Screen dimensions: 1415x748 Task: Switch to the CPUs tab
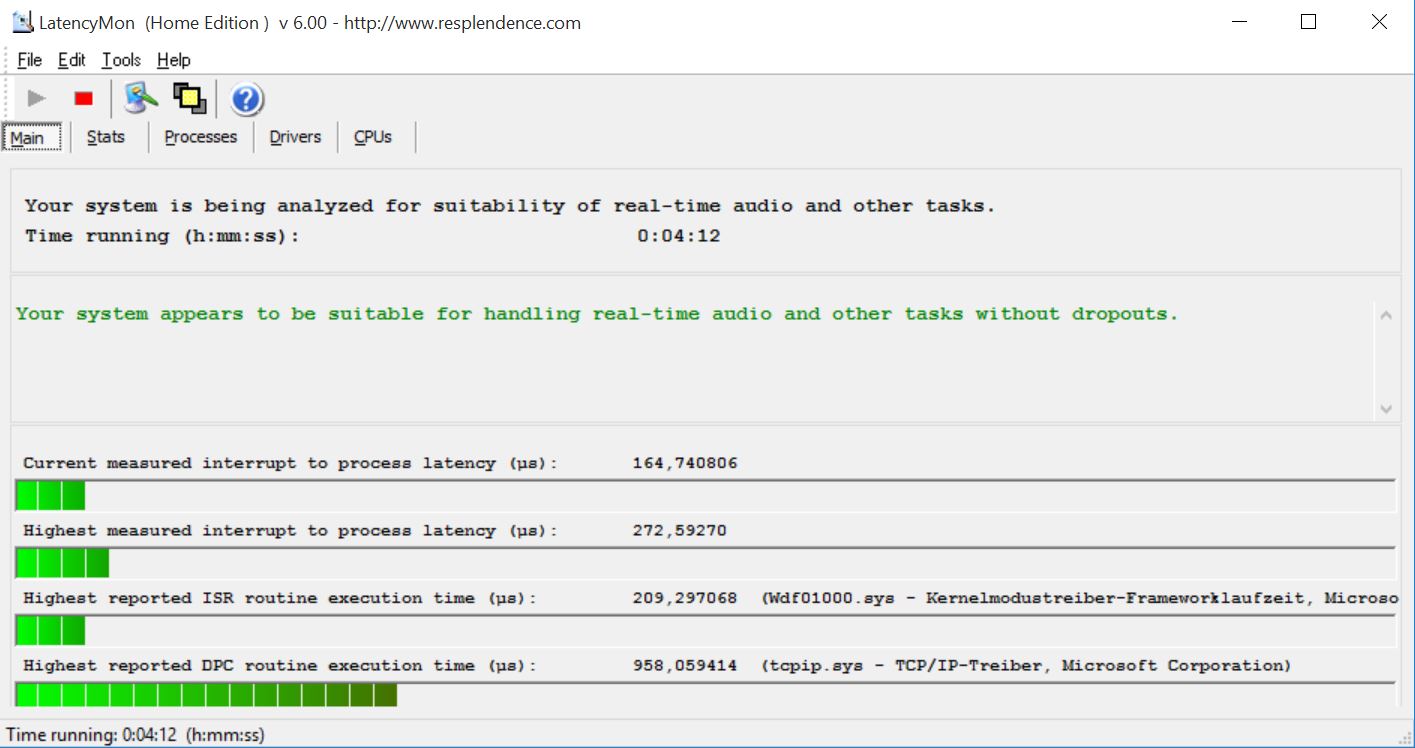tap(373, 137)
